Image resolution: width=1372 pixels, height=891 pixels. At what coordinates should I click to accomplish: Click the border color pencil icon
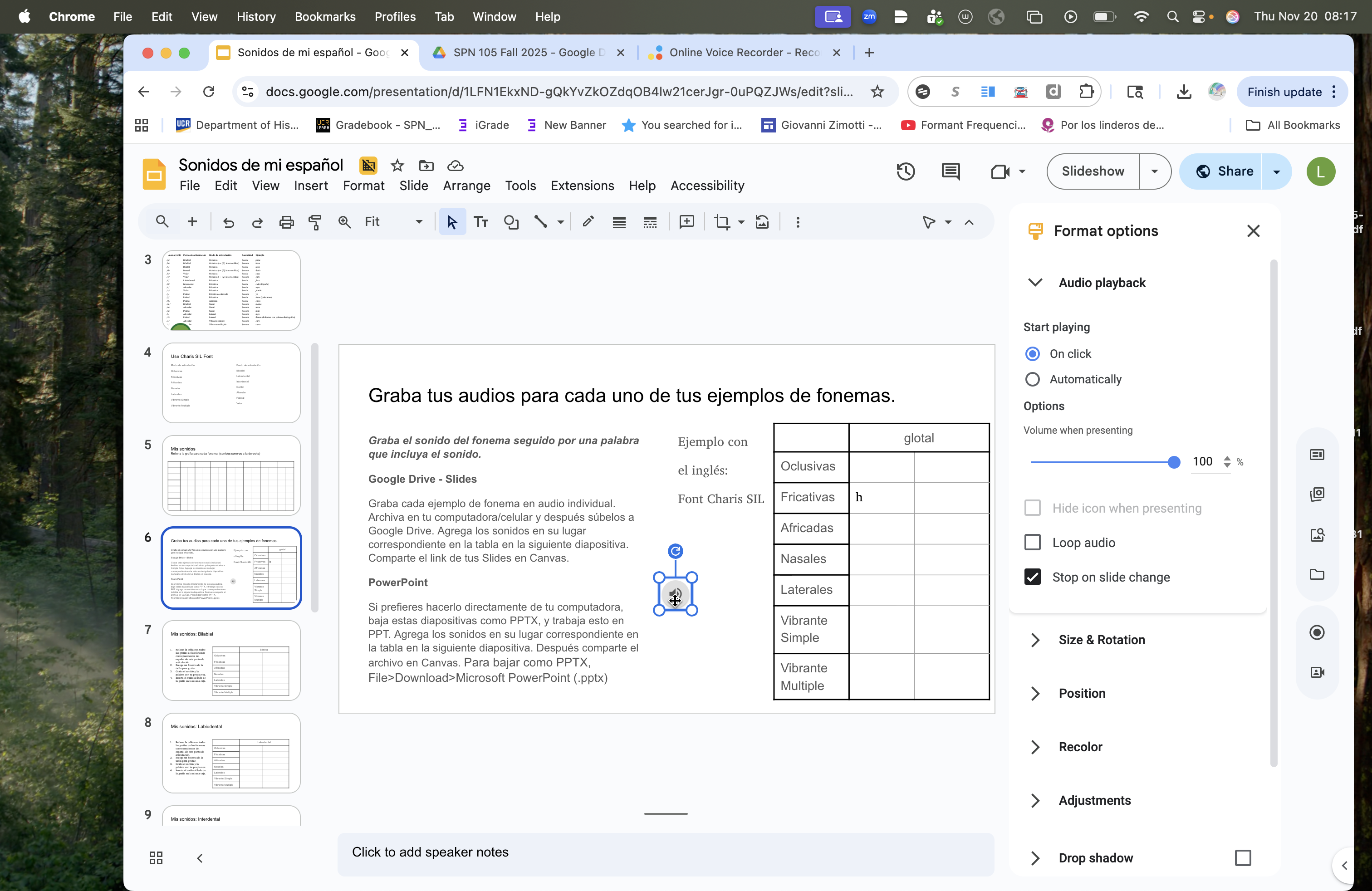click(x=588, y=222)
